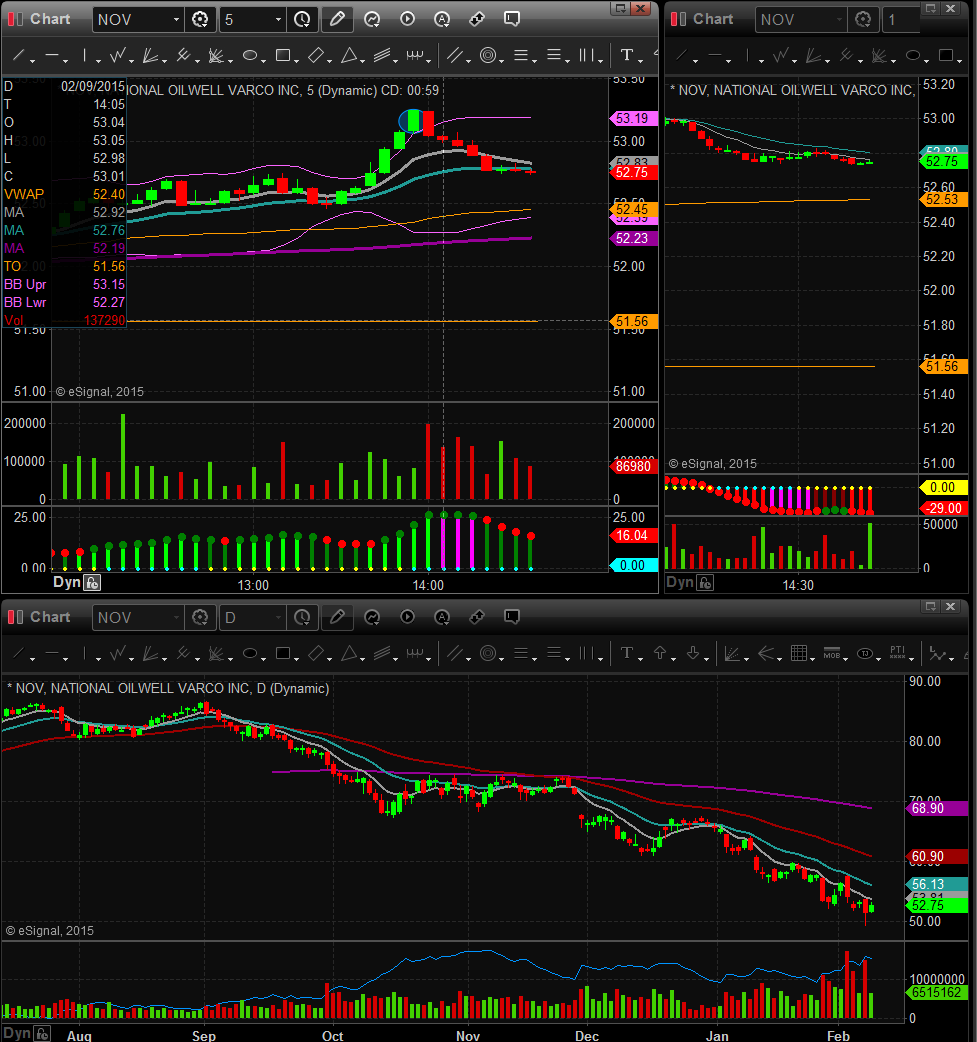The height and width of the screenshot is (1042, 977).
Task: Select the ellipse tool in 5-minute chart toolbar
Action: [250, 56]
